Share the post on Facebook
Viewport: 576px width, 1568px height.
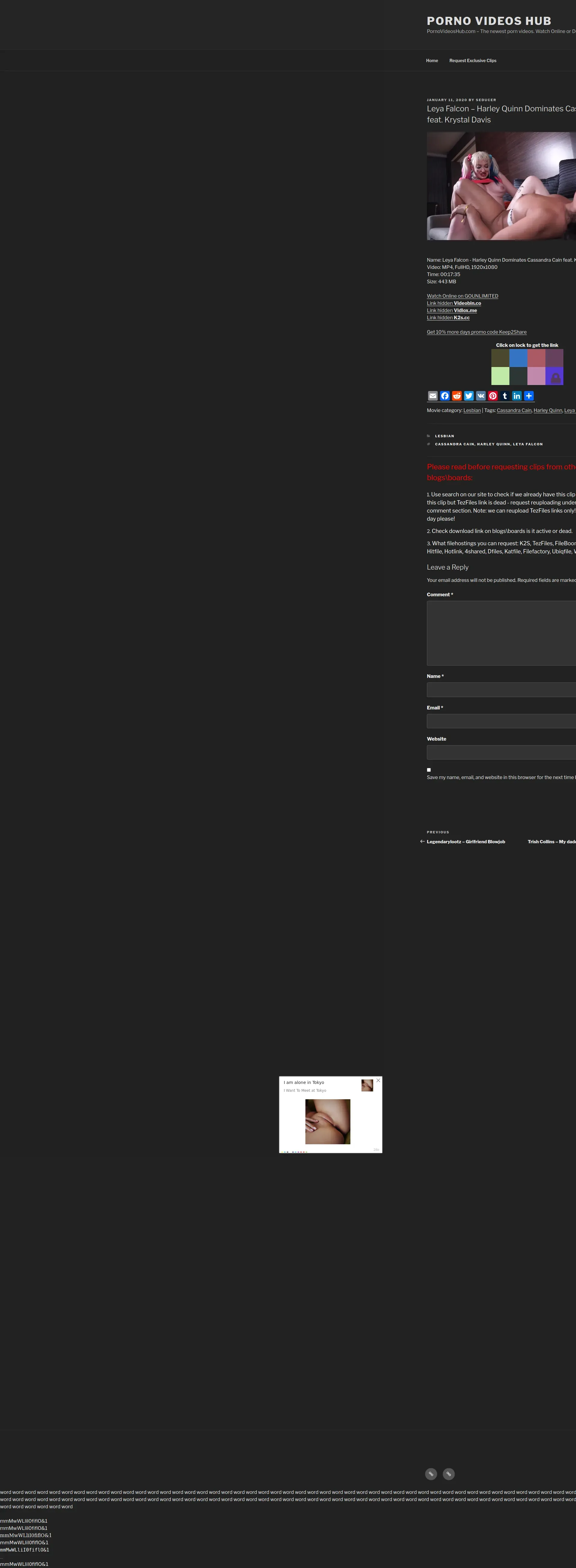(445, 396)
